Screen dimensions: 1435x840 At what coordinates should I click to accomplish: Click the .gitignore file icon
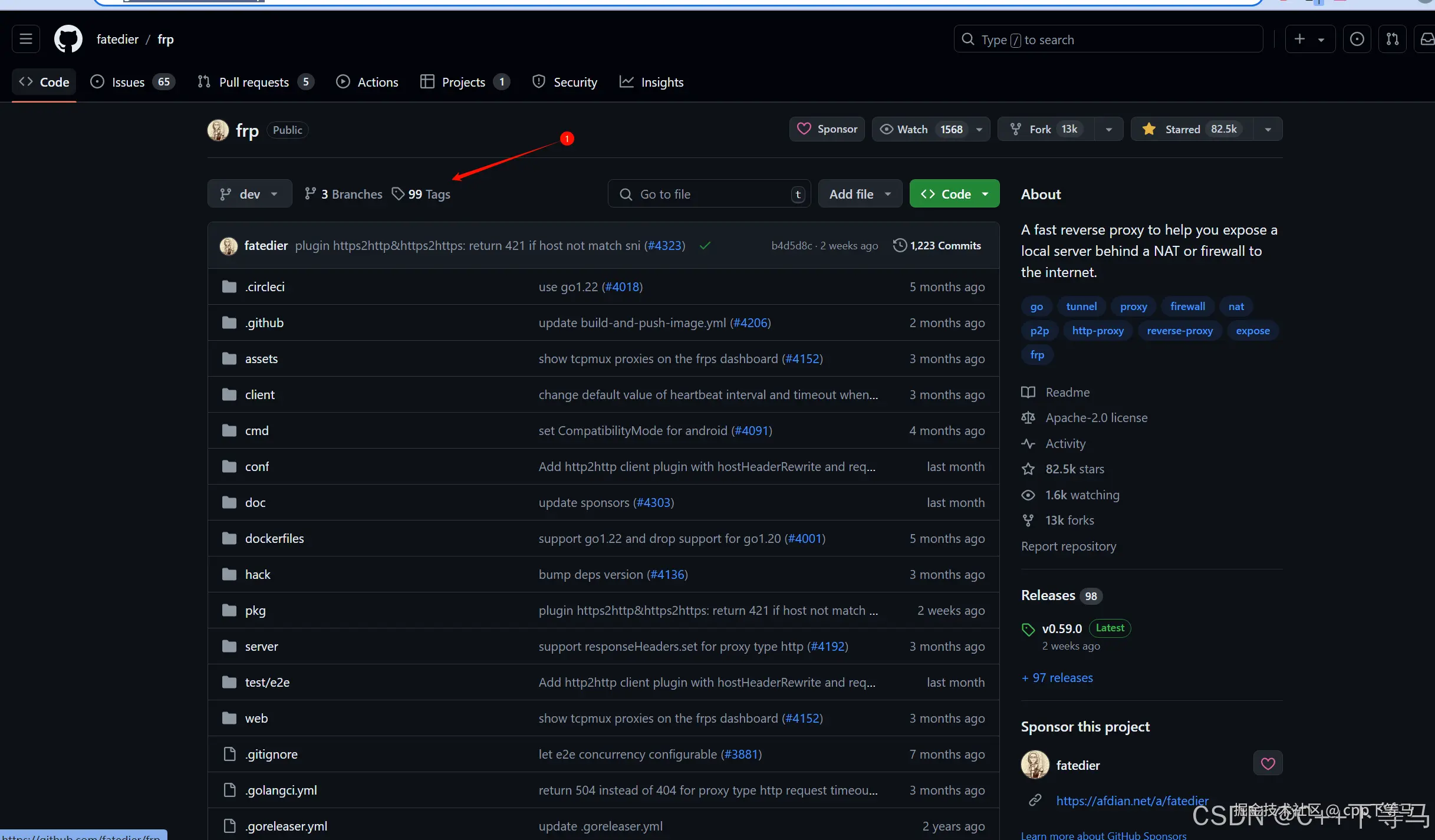click(229, 754)
